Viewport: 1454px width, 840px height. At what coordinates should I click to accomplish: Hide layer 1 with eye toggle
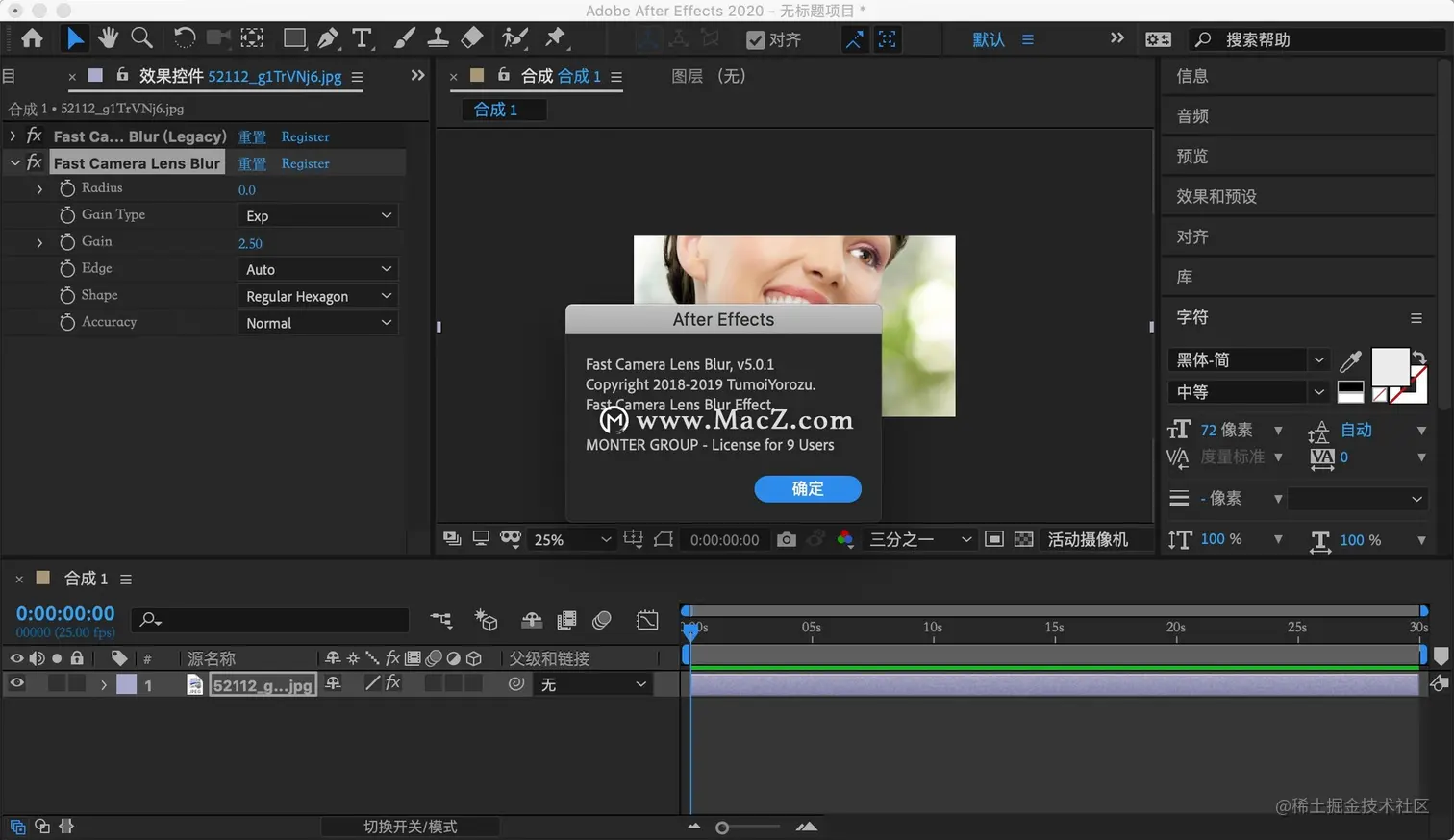point(16,684)
